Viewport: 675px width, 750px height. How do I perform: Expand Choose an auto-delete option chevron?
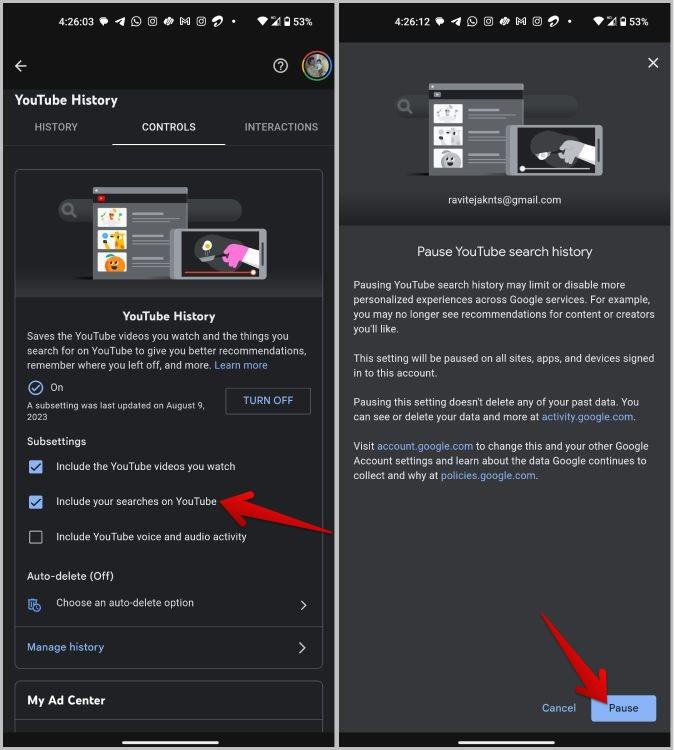[x=303, y=605]
